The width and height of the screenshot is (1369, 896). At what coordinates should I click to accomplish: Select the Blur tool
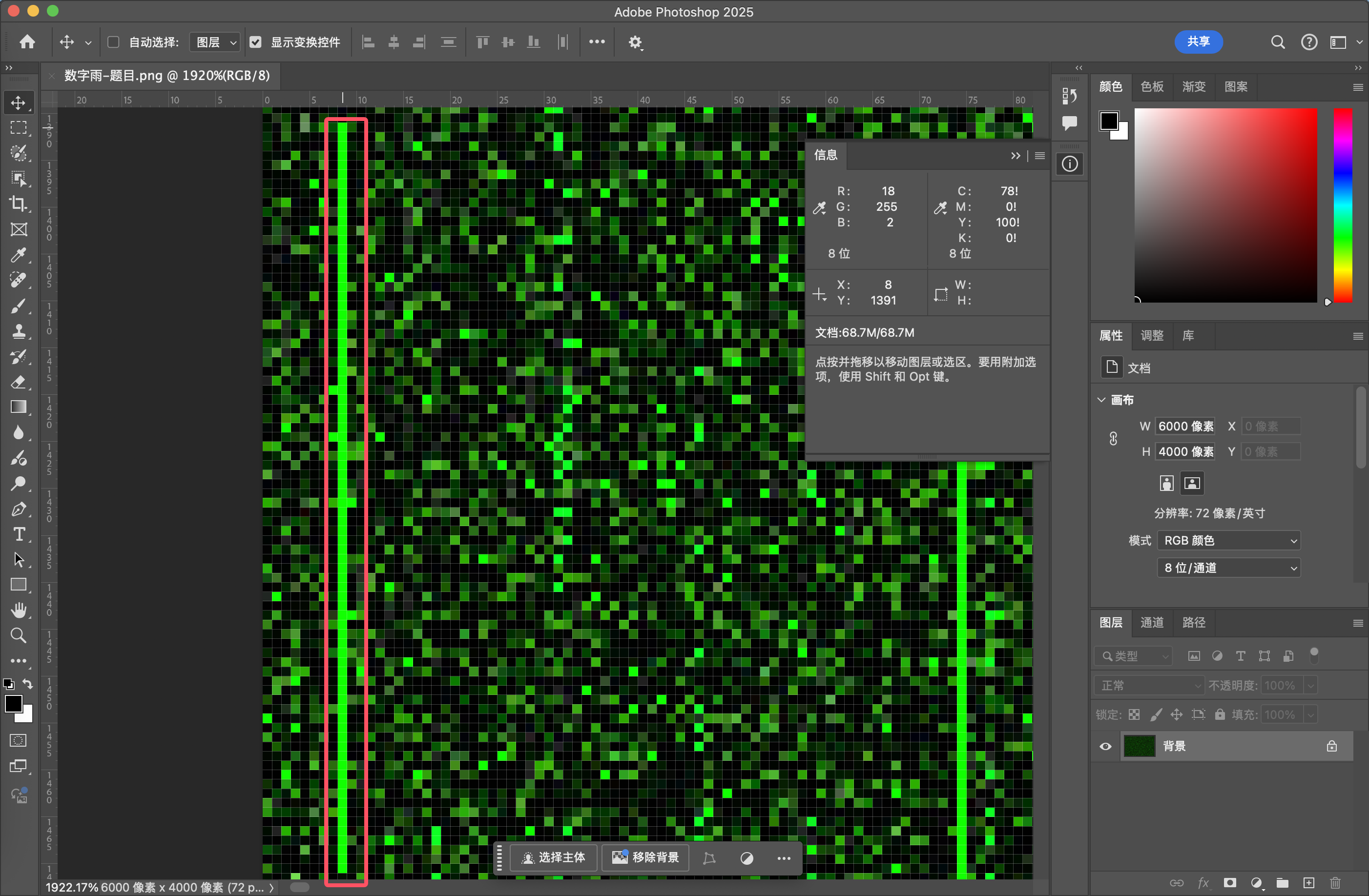point(19,432)
